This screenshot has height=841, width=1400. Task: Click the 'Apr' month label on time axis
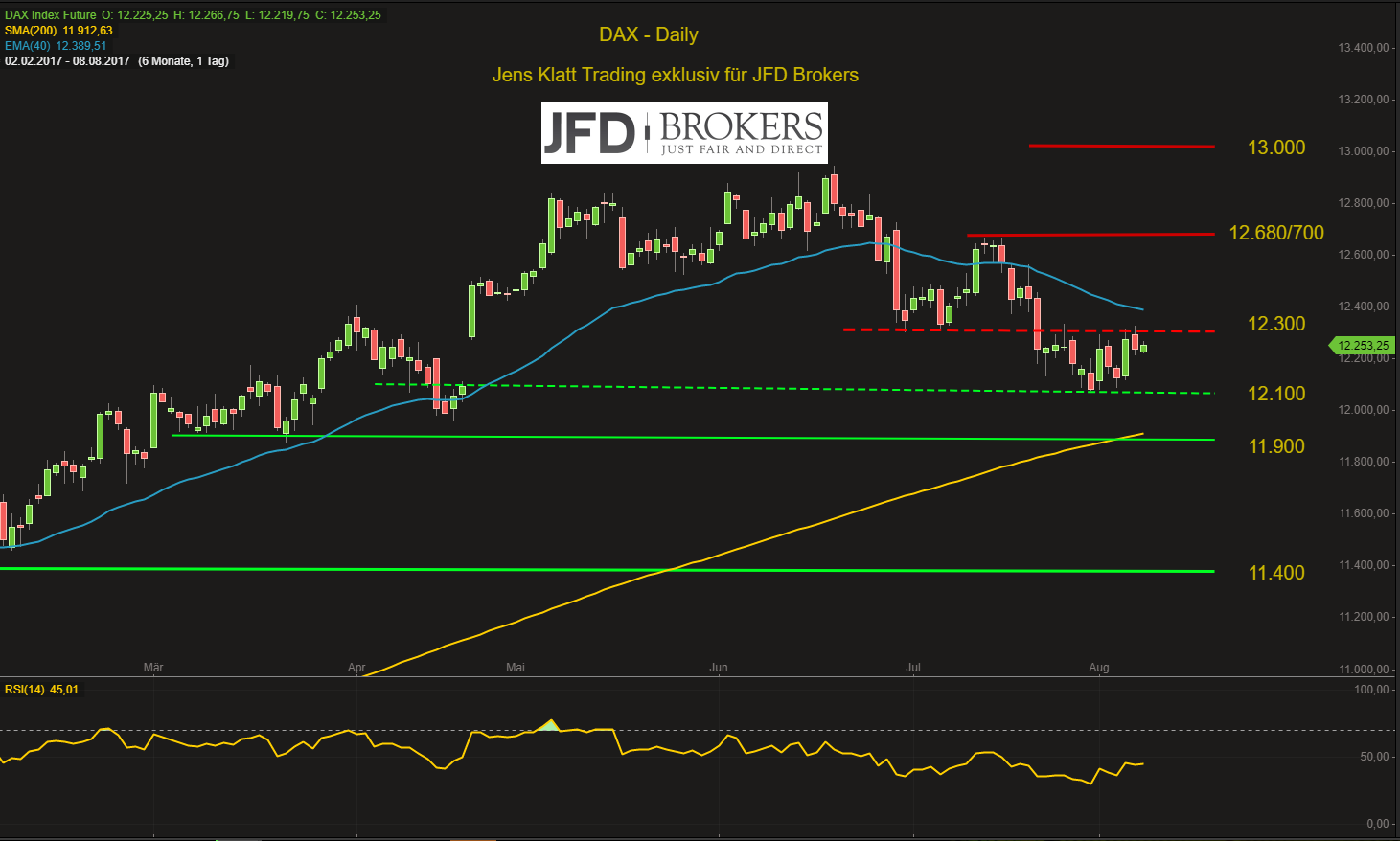[357, 668]
